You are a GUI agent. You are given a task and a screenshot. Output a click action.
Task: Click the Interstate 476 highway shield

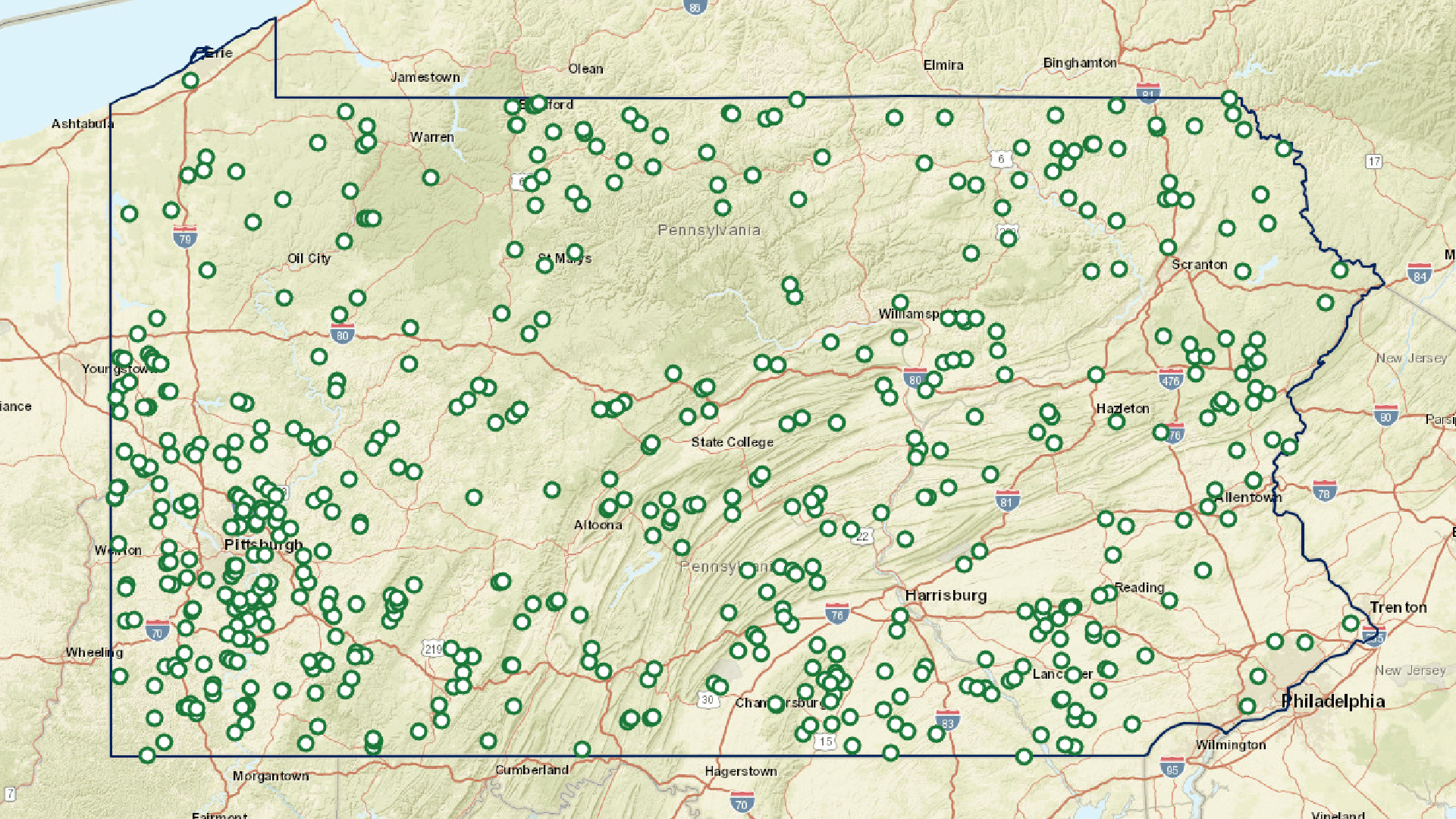pos(1170,379)
